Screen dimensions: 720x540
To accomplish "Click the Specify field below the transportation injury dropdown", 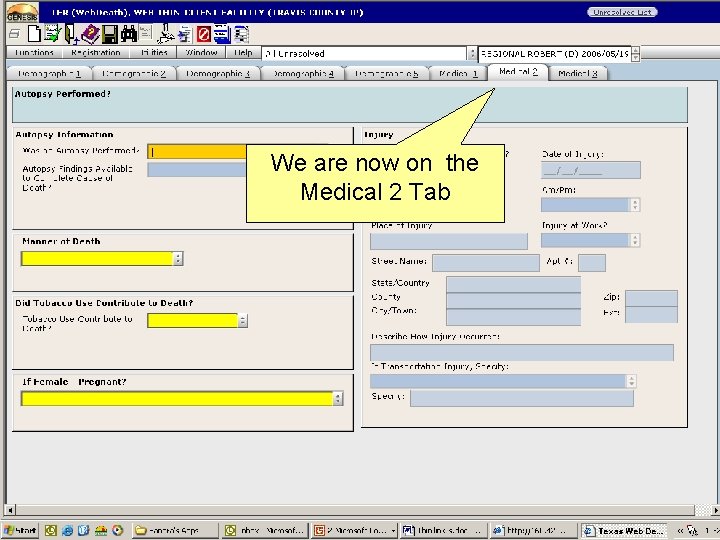I will (x=522, y=398).
